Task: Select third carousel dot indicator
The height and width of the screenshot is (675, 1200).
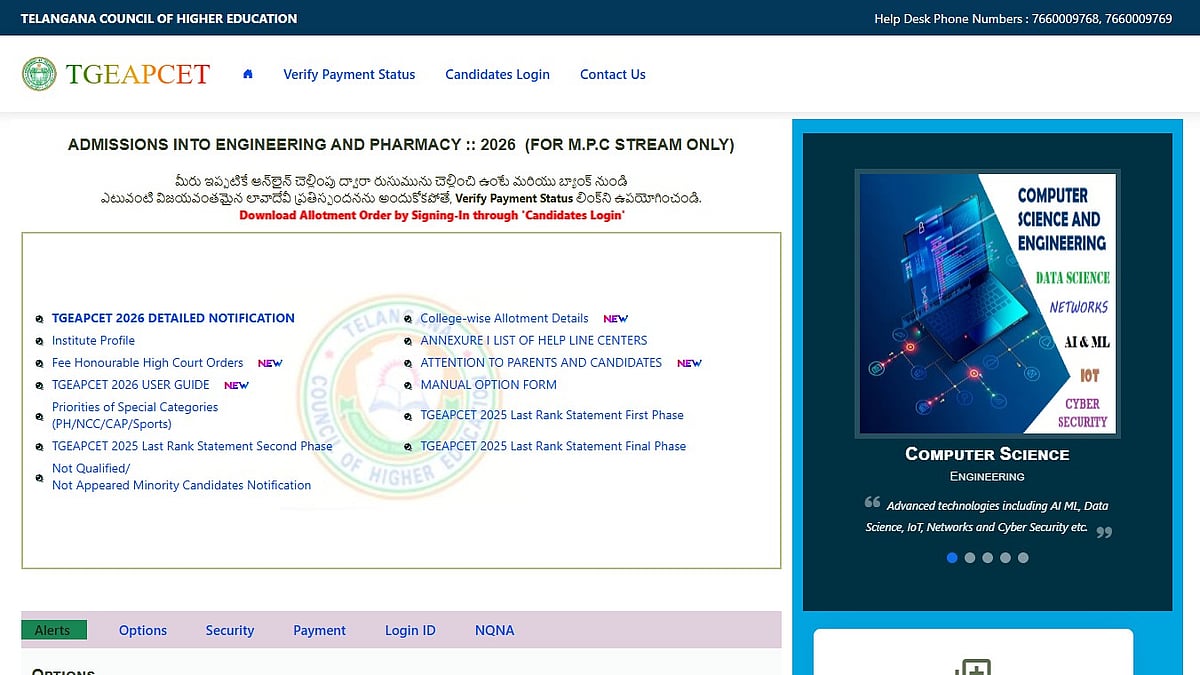Action: (x=988, y=558)
